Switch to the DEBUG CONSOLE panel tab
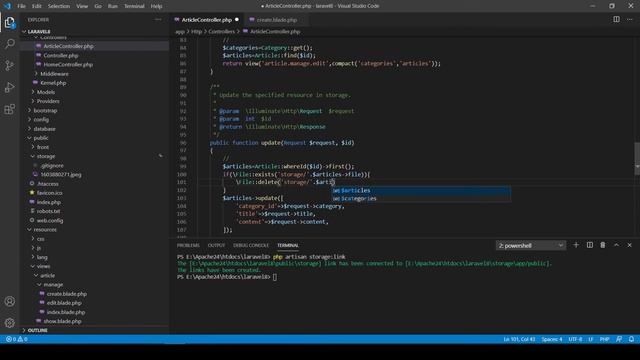 [251, 245]
